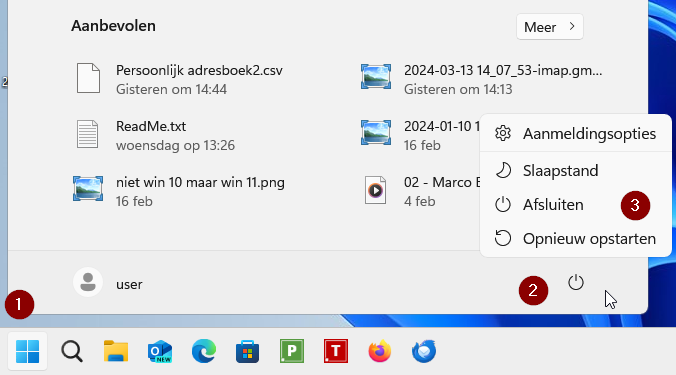Click the power icon in Start menu

[x=576, y=283]
